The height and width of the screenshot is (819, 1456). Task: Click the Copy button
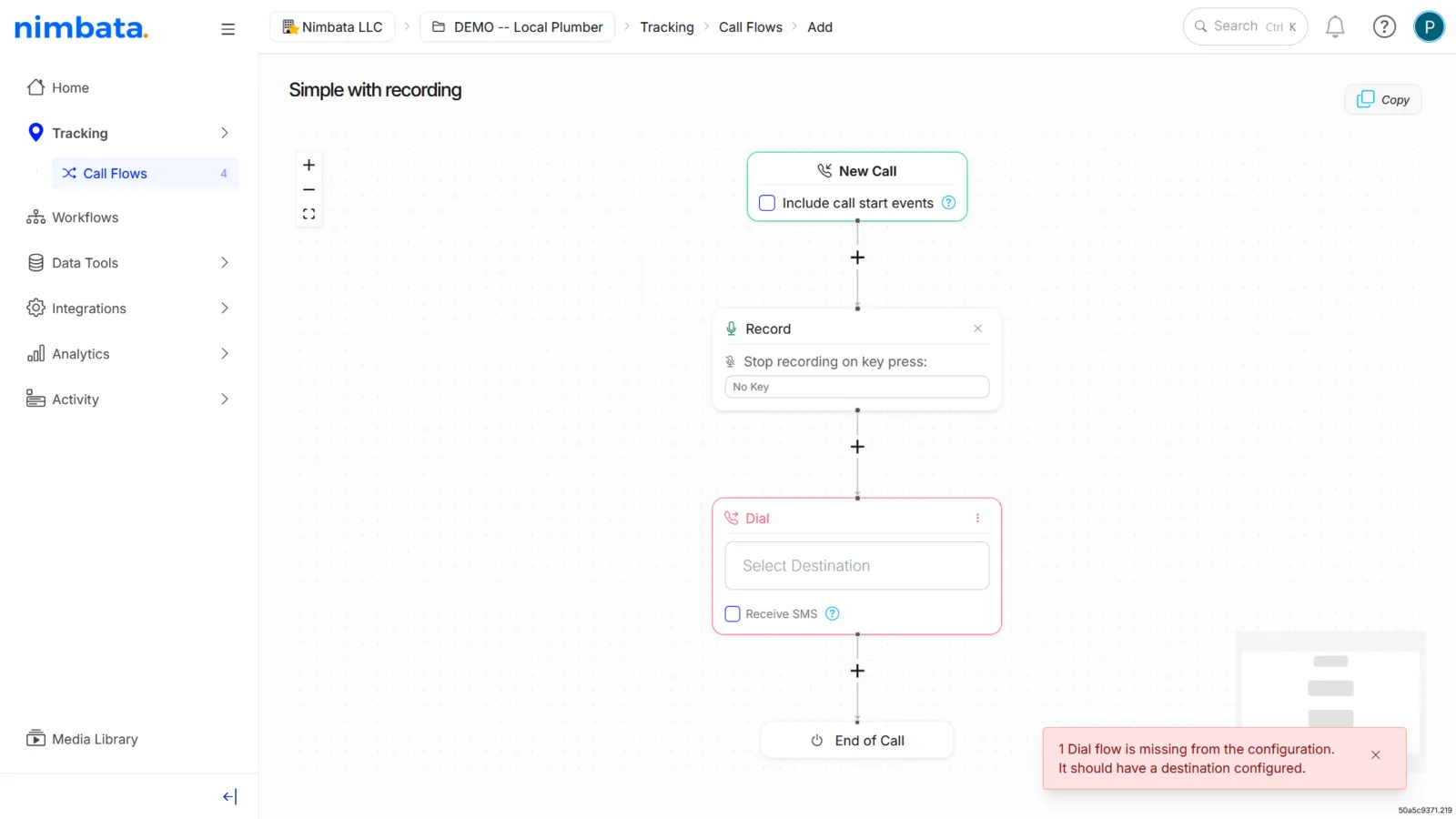[1382, 99]
